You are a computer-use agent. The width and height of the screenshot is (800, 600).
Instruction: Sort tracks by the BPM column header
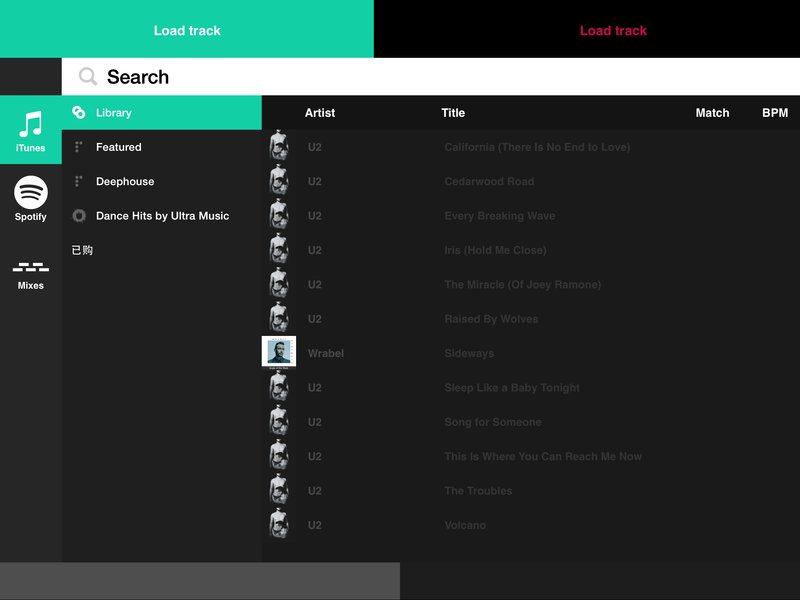tap(774, 113)
